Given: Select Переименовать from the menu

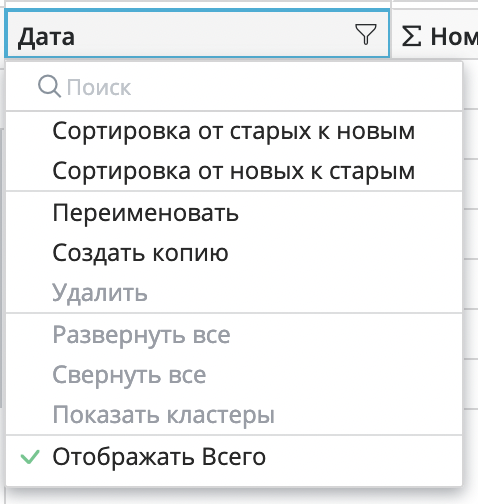Looking at the screenshot, I should click(234, 213).
